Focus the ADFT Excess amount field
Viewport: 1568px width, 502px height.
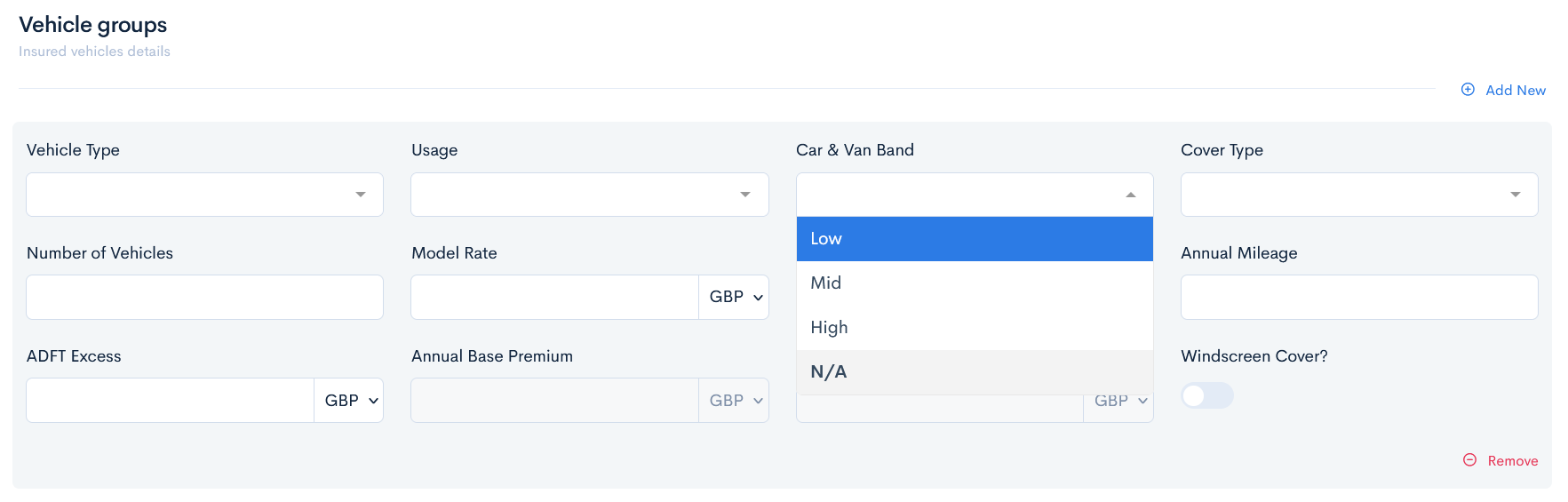tap(170, 401)
